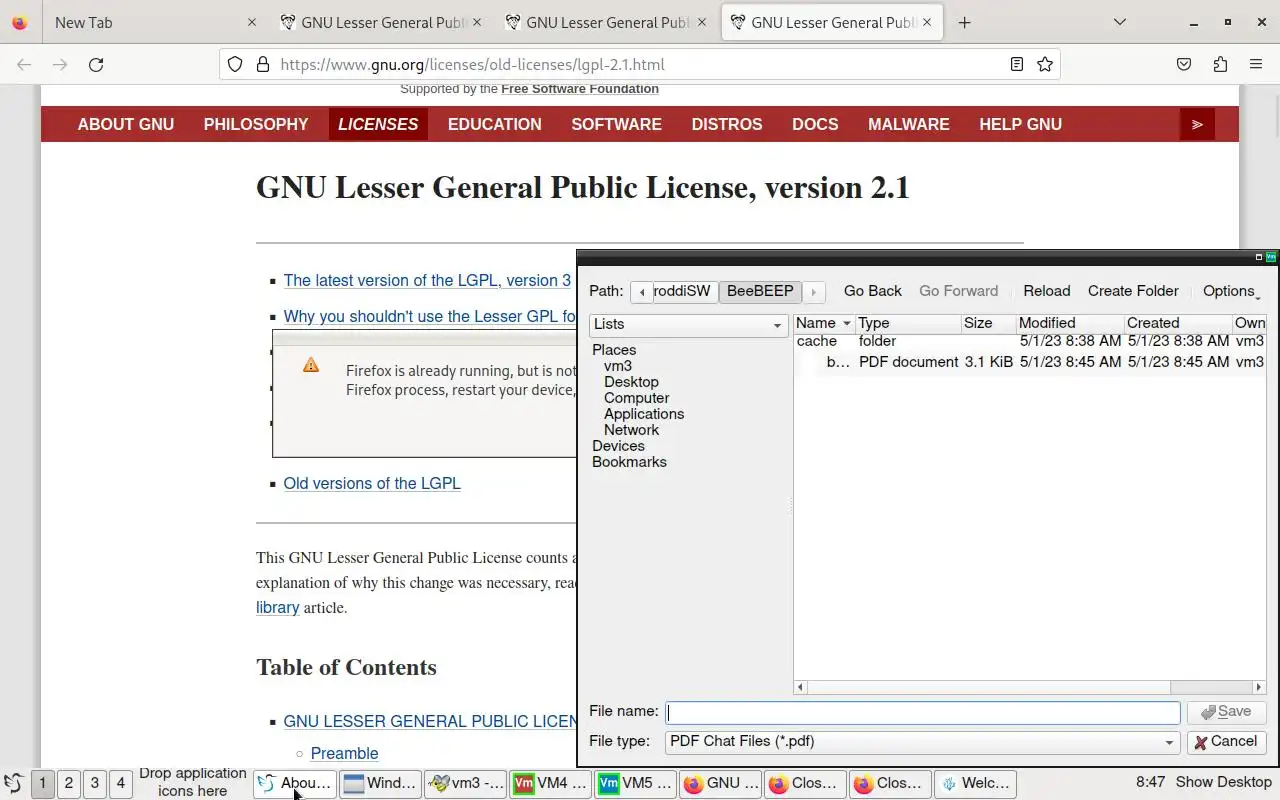Close the New Tab tab
Image resolution: width=1280 pixels, height=800 pixels.
pyautogui.click(x=251, y=22)
